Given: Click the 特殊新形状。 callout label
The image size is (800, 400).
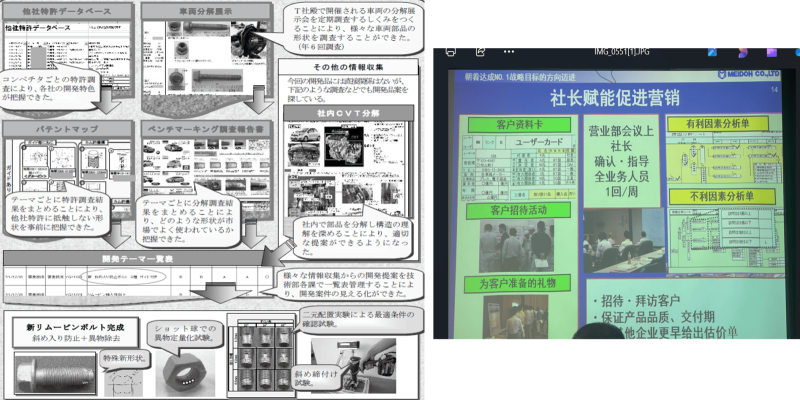Looking at the screenshot, I should [x=124, y=358].
